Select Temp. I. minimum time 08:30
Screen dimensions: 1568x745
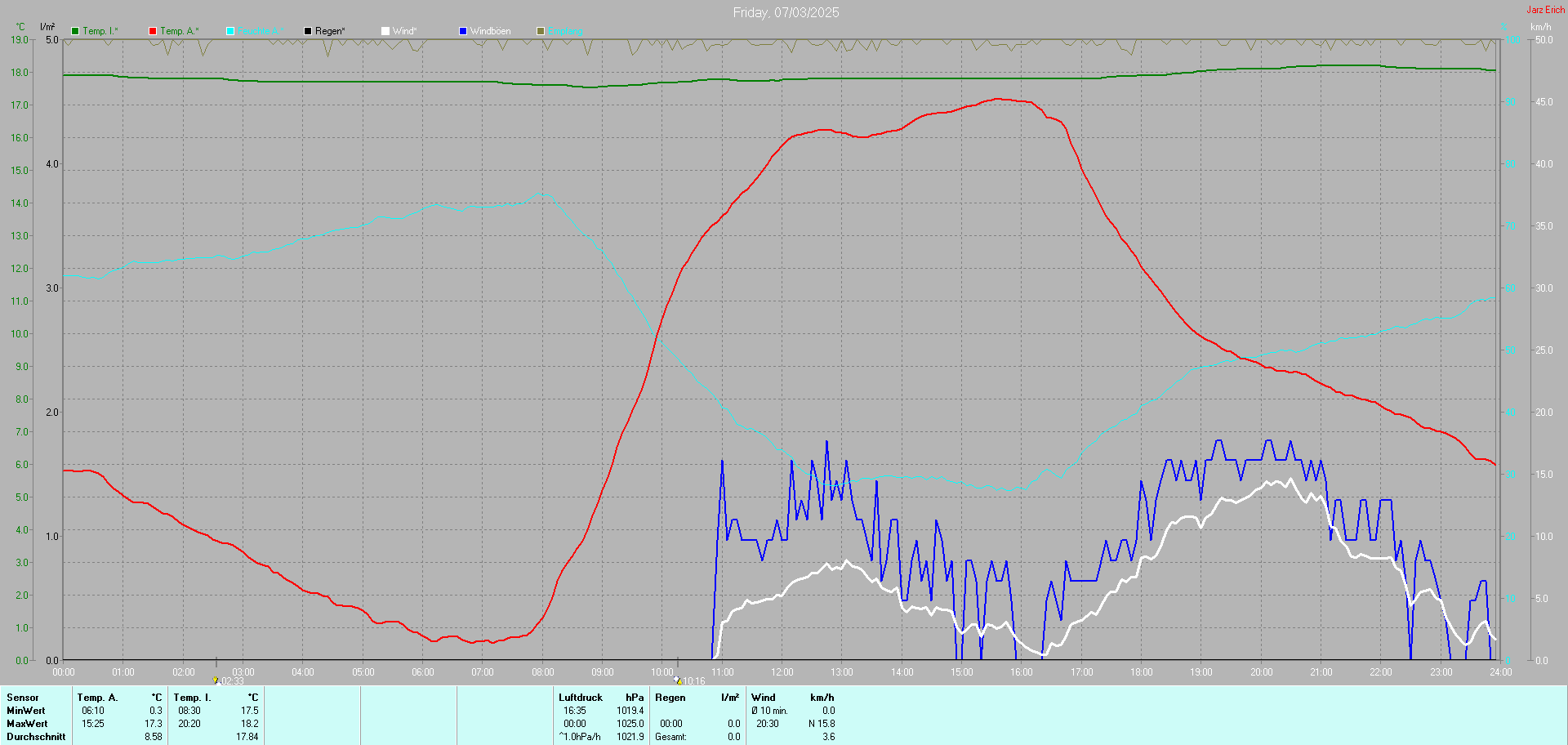(x=189, y=711)
